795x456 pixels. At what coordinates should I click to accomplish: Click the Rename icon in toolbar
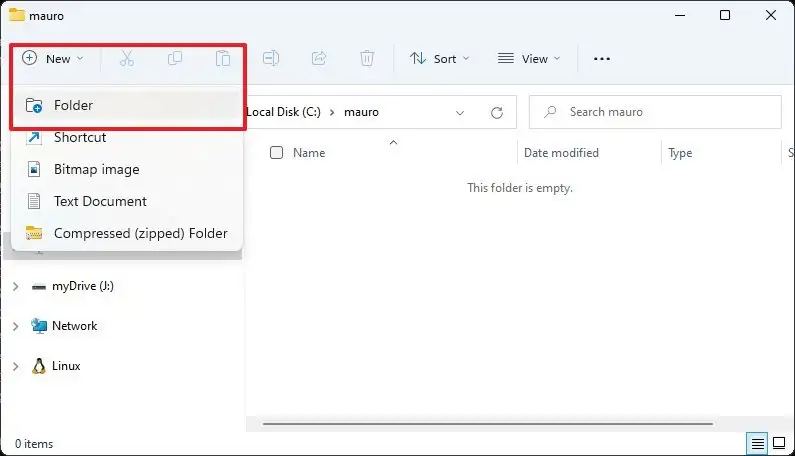pyautogui.click(x=271, y=59)
